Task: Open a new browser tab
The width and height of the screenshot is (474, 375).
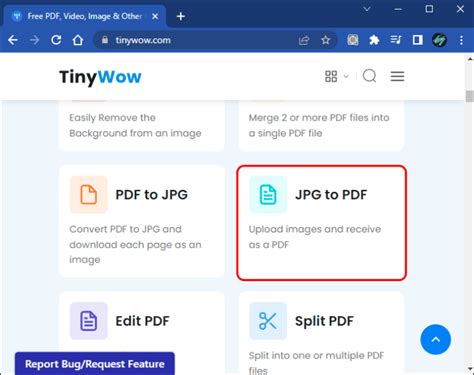Action: tap(181, 16)
